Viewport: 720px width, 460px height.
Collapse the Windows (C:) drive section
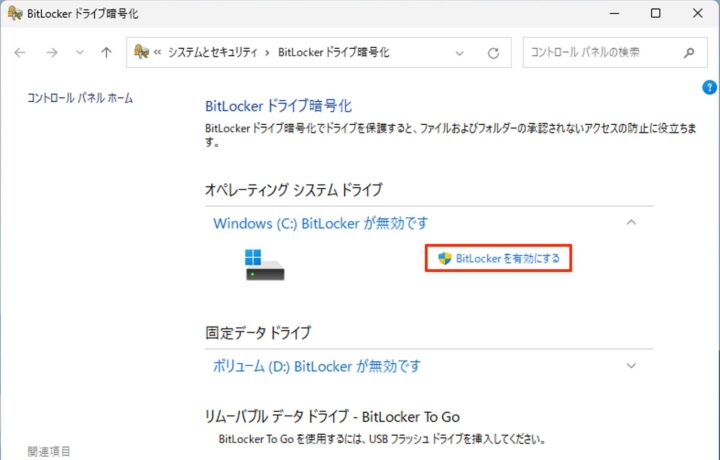coord(631,223)
